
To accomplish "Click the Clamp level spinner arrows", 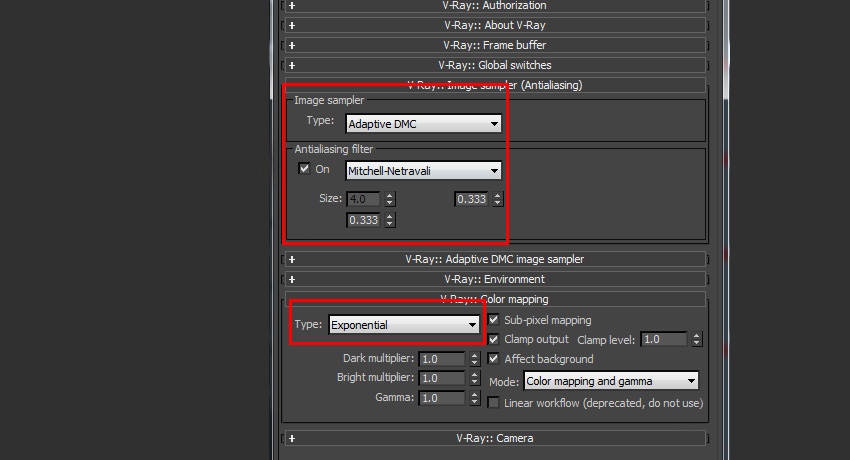I will tap(697, 340).
